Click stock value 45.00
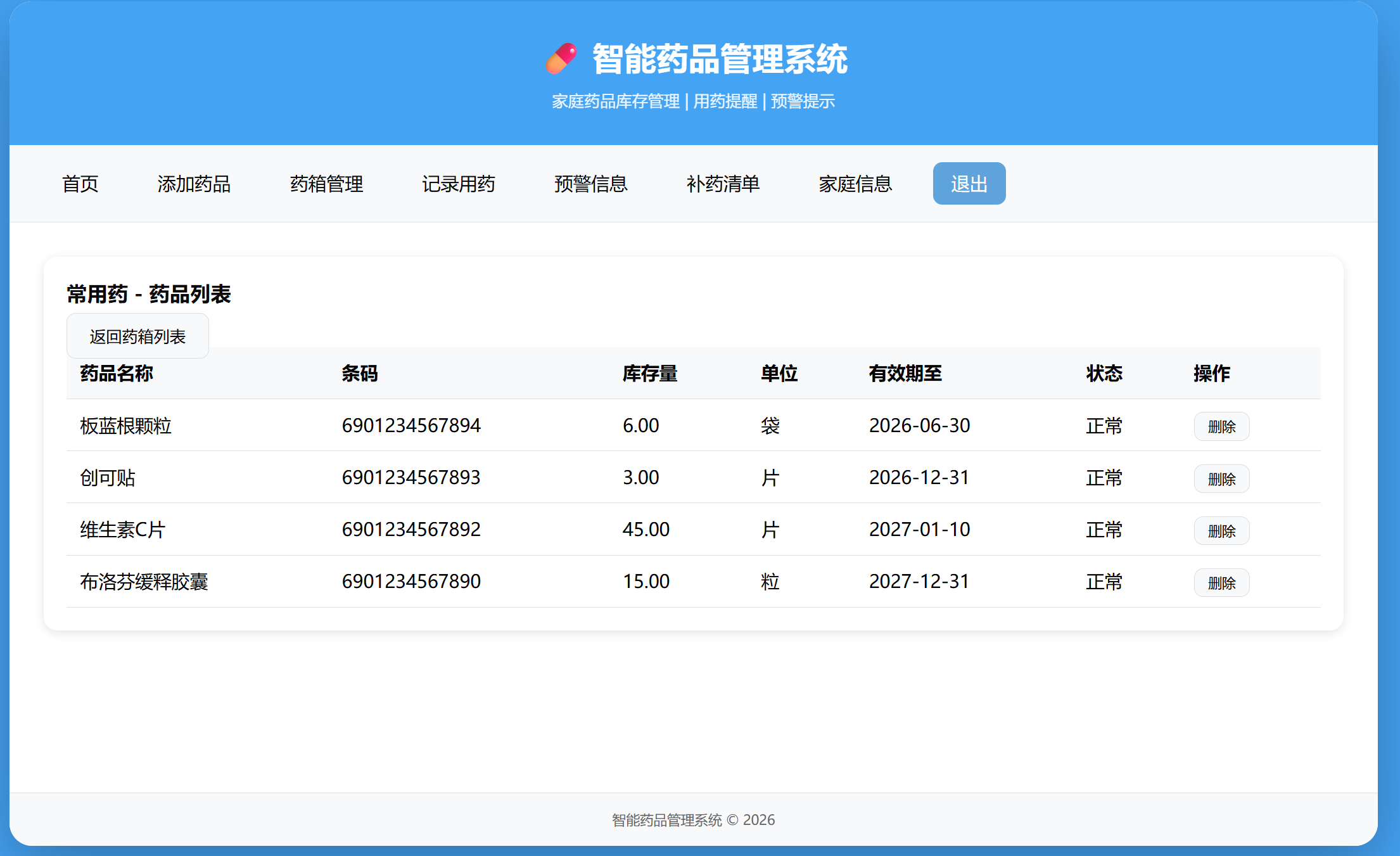The image size is (1400, 856). coord(646,530)
